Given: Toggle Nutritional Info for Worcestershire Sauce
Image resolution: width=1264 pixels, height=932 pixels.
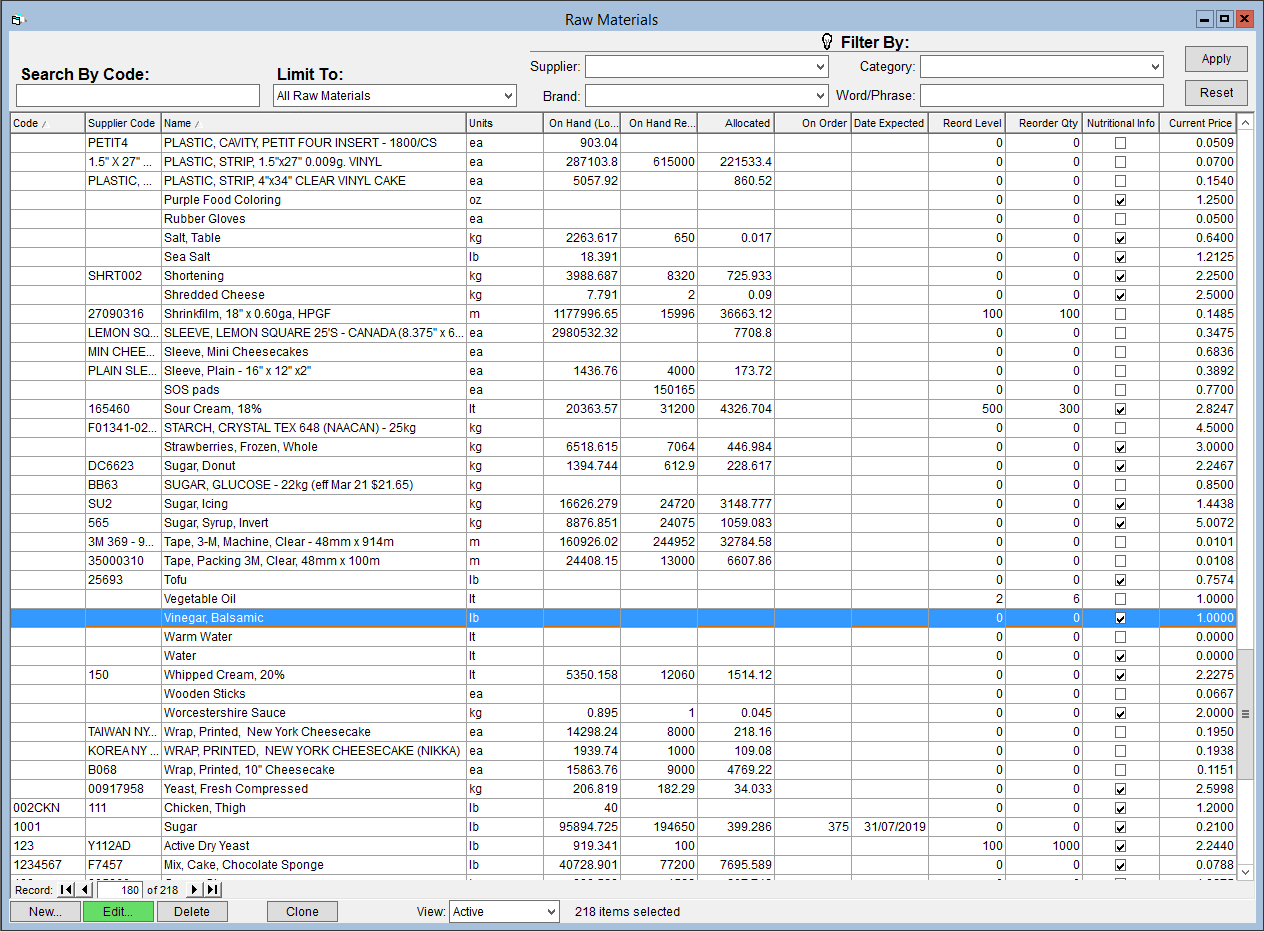Looking at the screenshot, I should (1121, 713).
